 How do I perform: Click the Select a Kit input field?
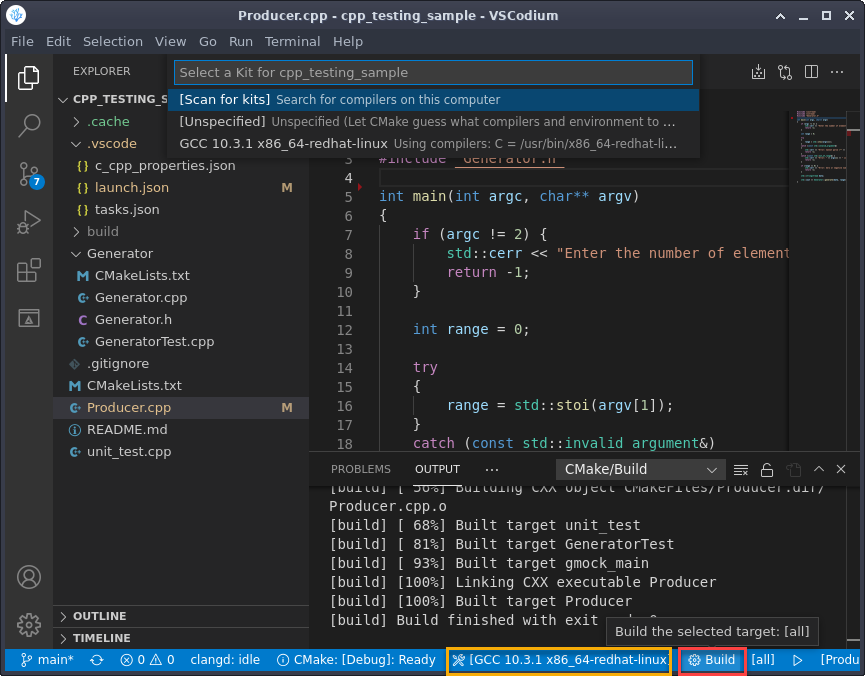(x=433, y=72)
